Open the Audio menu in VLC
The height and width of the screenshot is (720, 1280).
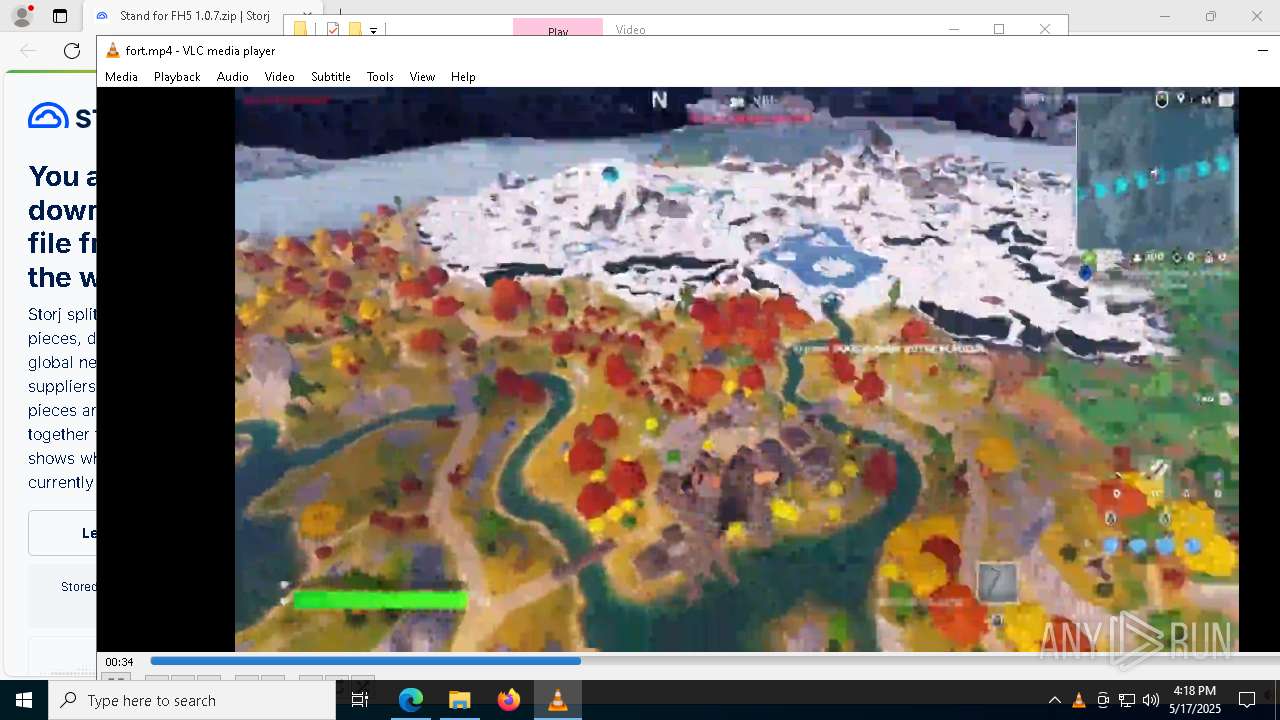[232, 77]
